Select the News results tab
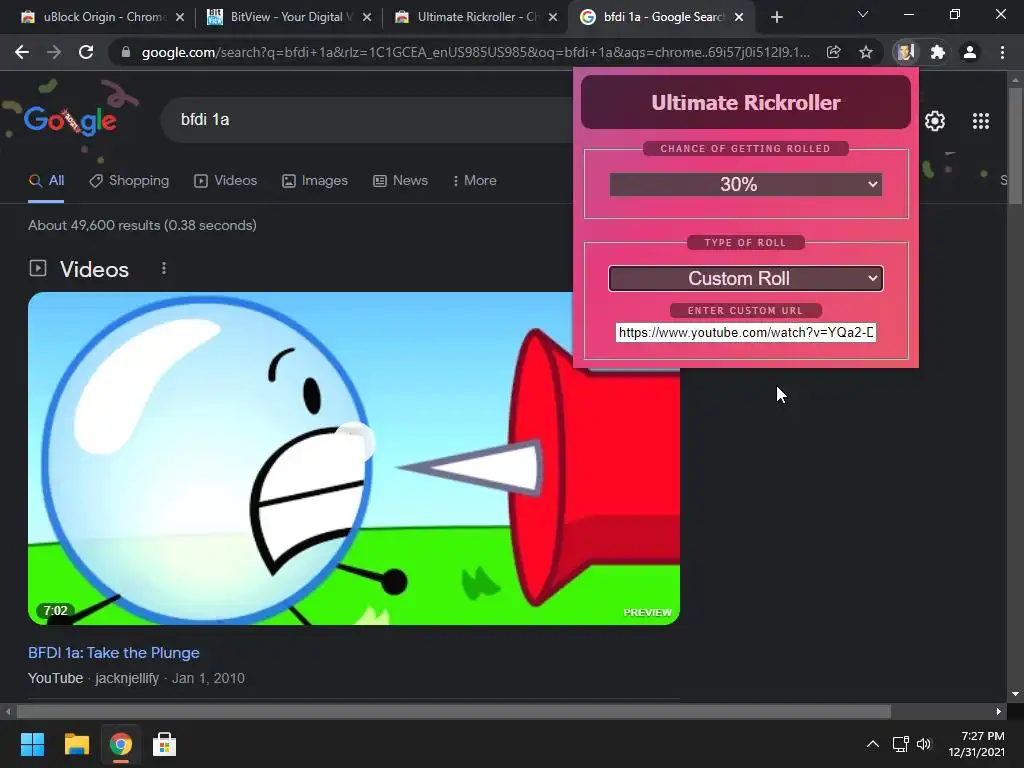Image resolution: width=1024 pixels, height=768 pixels. point(400,181)
